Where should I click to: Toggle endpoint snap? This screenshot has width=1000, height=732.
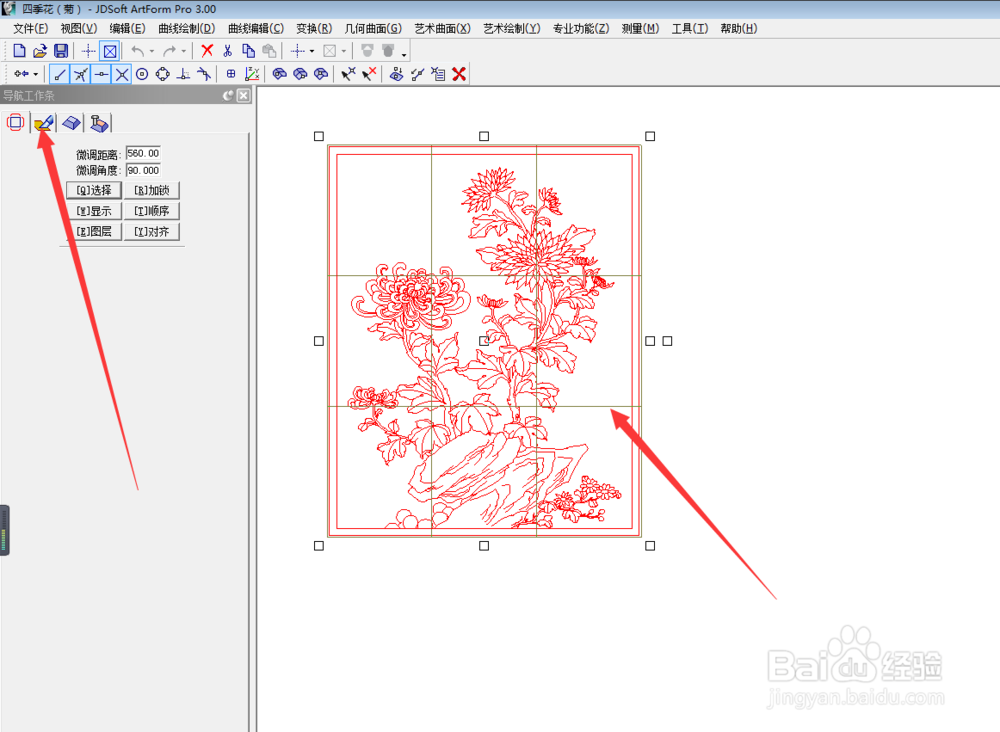(x=59, y=74)
